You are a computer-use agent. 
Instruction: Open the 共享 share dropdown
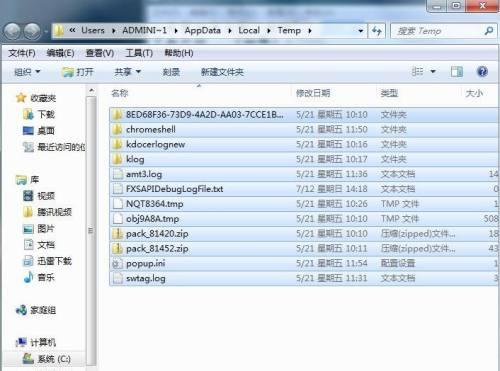point(127,72)
